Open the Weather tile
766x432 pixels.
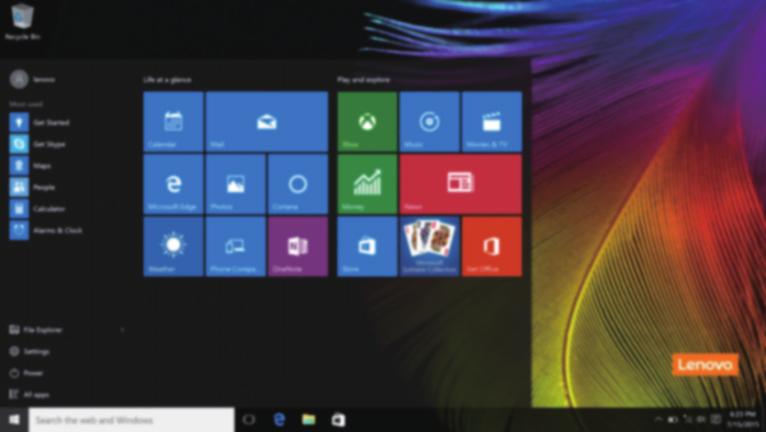tap(173, 247)
